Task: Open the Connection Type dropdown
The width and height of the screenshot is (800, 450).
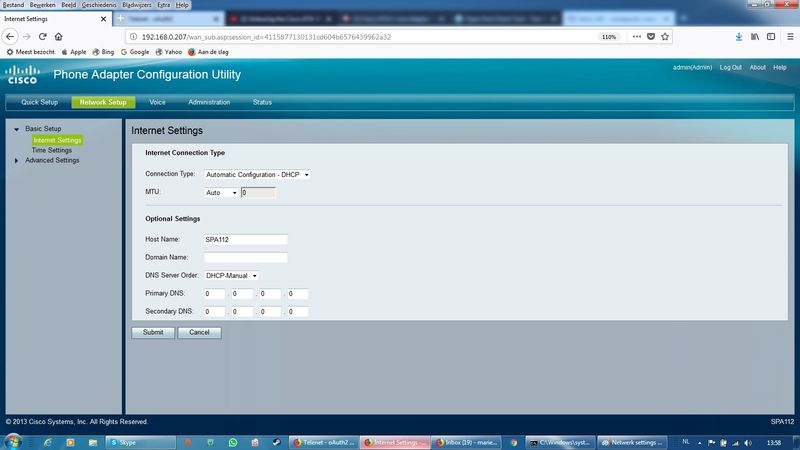Action: point(258,174)
